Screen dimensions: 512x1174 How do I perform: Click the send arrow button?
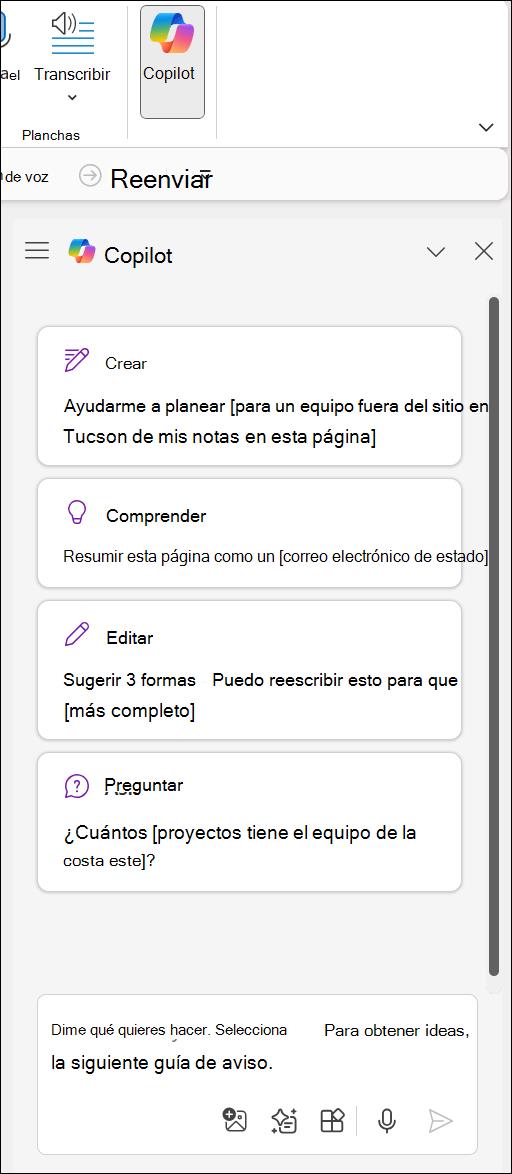click(x=441, y=1120)
